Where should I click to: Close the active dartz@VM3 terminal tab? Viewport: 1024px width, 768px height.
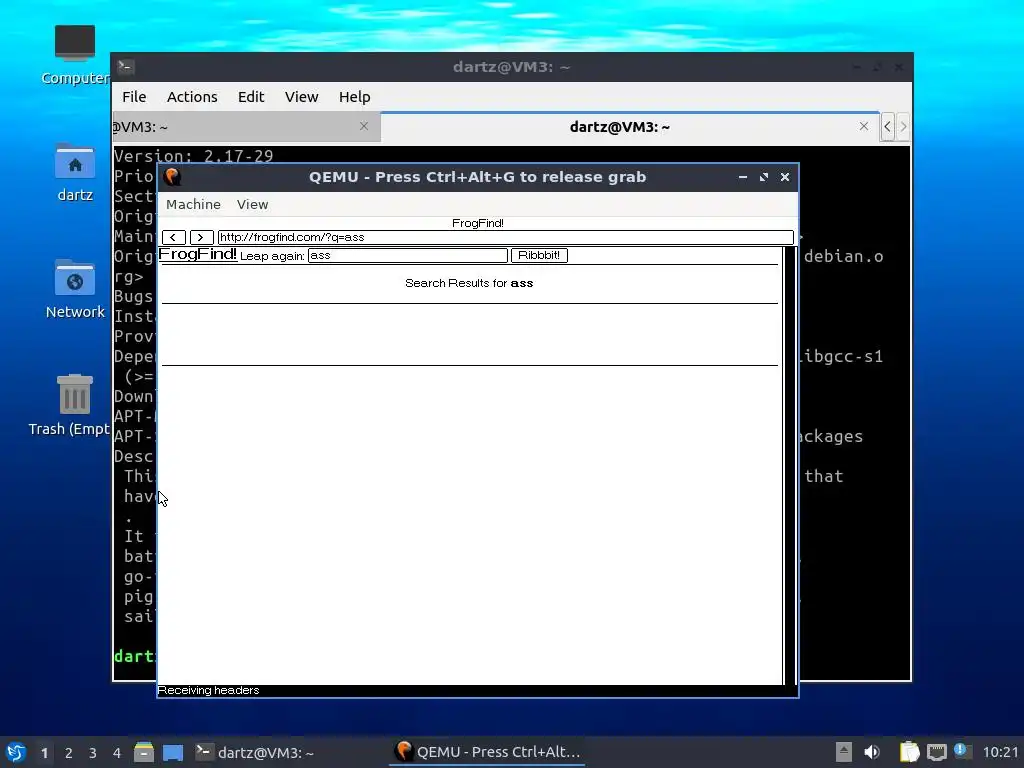(863, 126)
